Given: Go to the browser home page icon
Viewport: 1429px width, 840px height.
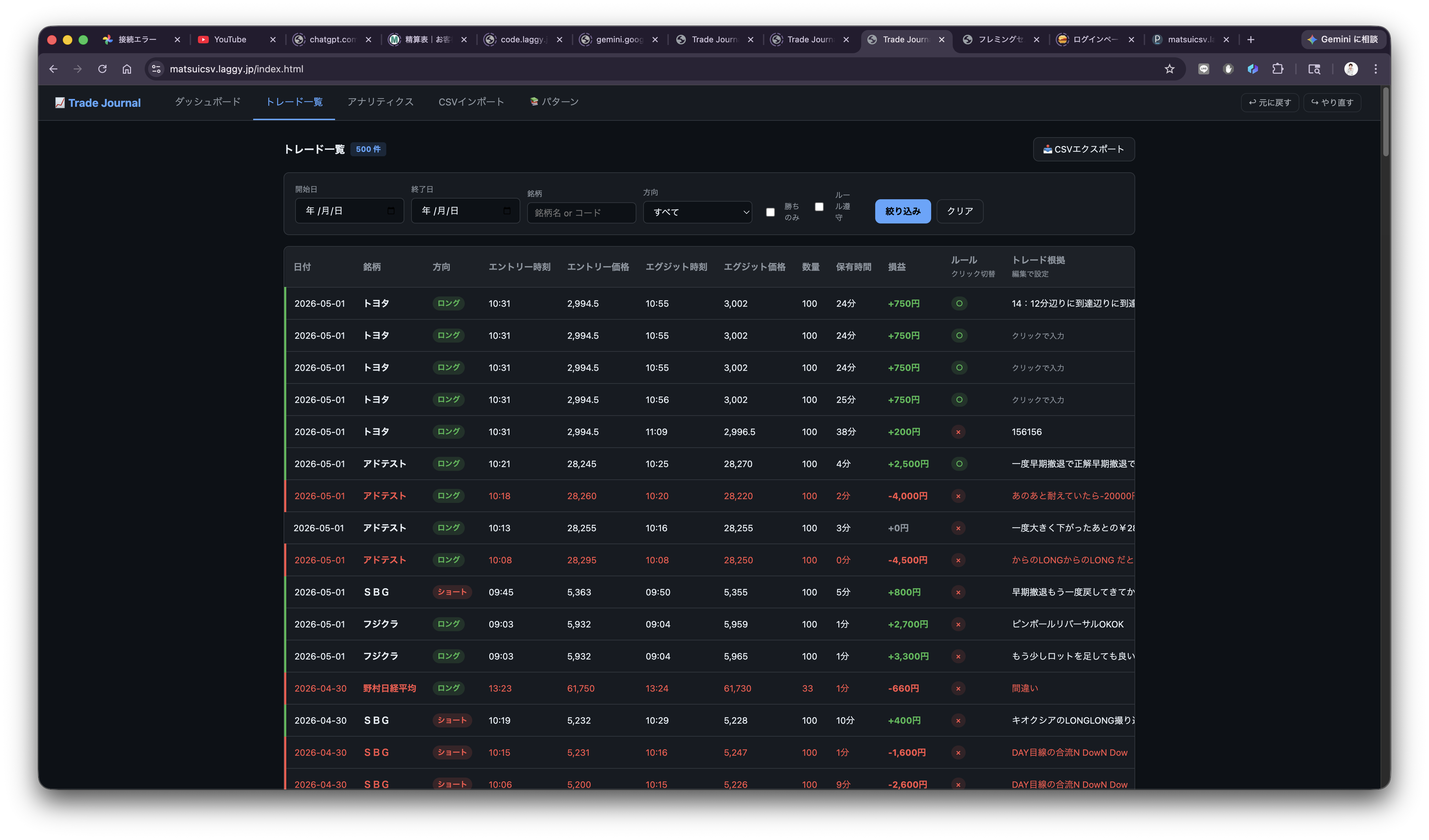Looking at the screenshot, I should click(127, 69).
